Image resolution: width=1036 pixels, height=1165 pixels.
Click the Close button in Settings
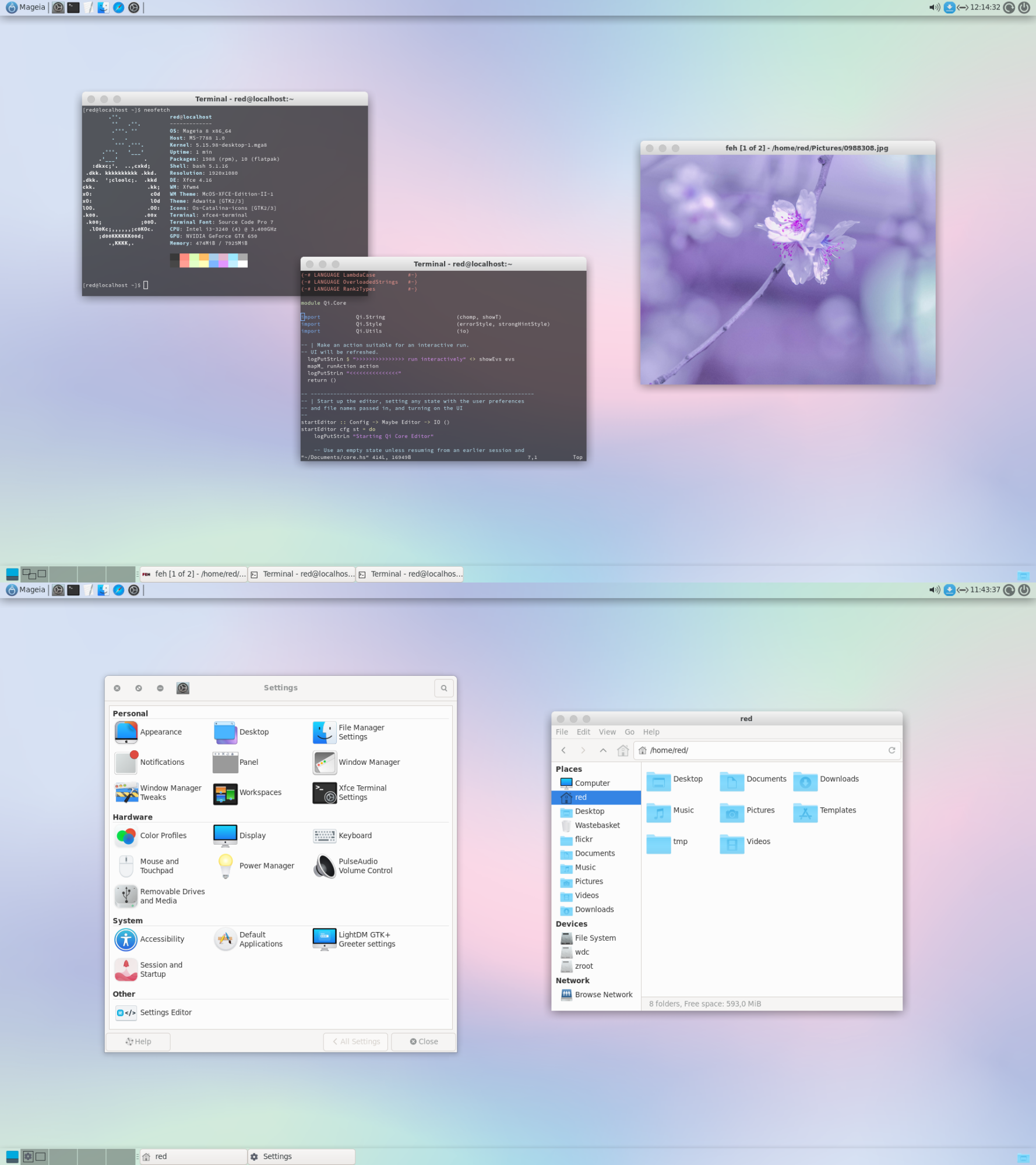point(424,1042)
